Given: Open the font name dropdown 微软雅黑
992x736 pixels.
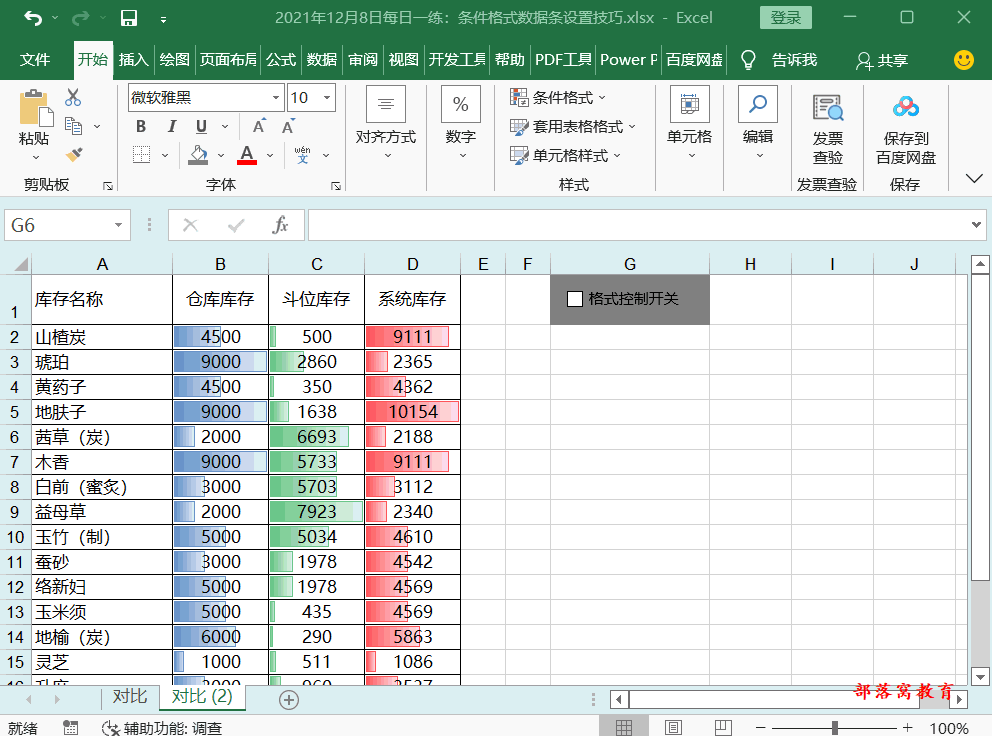Looking at the screenshot, I should (x=276, y=97).
